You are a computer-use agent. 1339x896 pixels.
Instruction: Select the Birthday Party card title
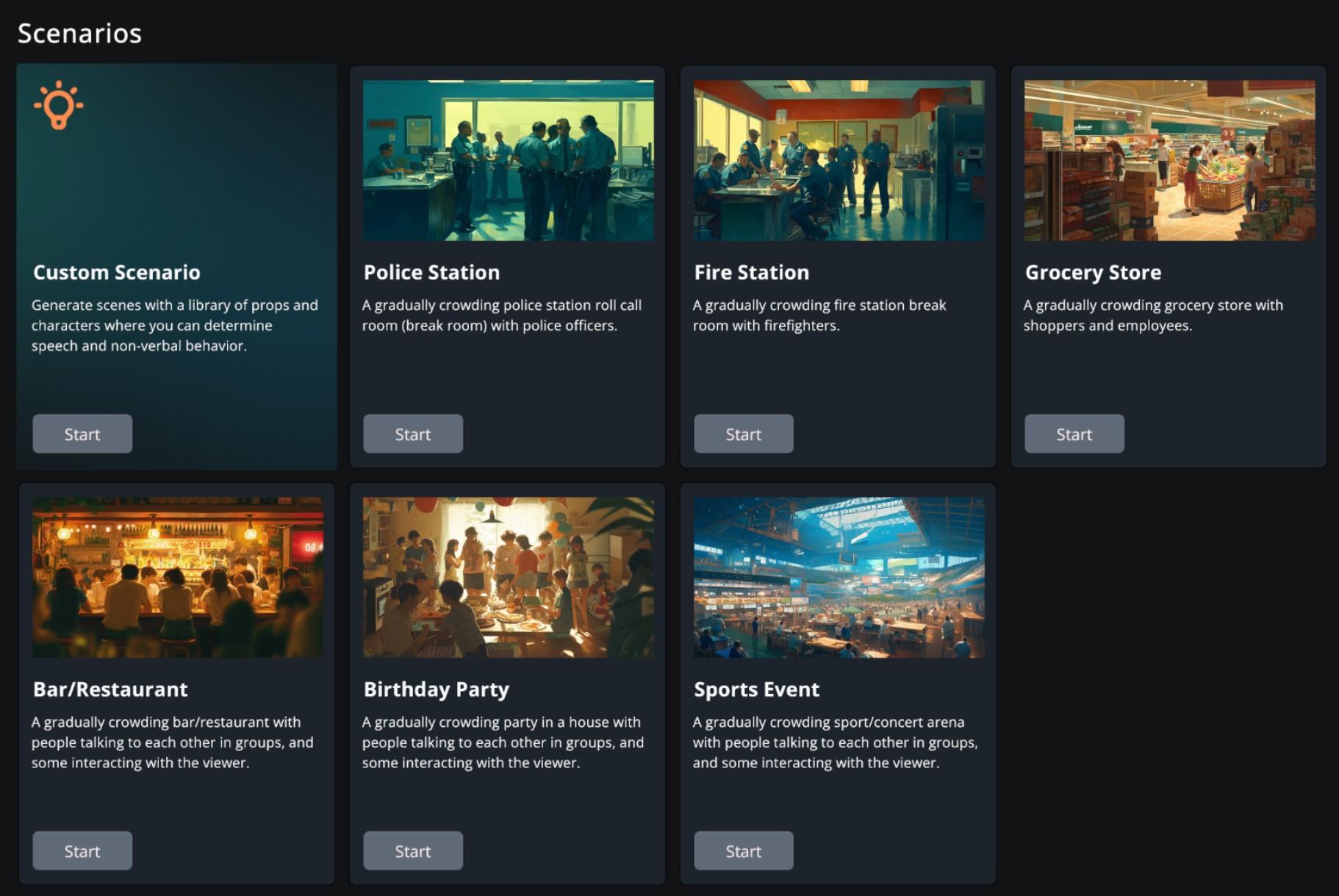click(x=436, y=689)
